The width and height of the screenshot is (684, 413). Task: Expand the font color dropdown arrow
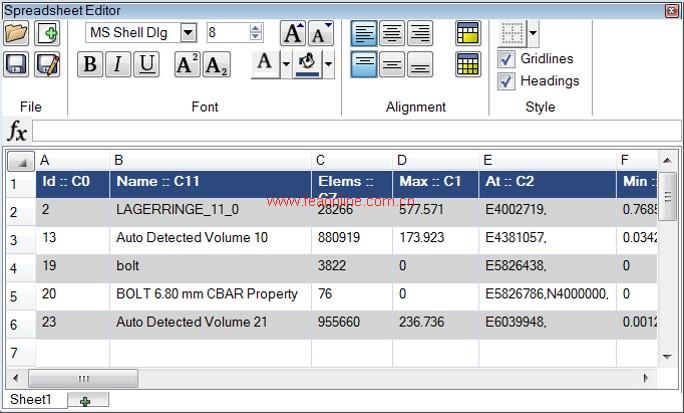point(286,66)
